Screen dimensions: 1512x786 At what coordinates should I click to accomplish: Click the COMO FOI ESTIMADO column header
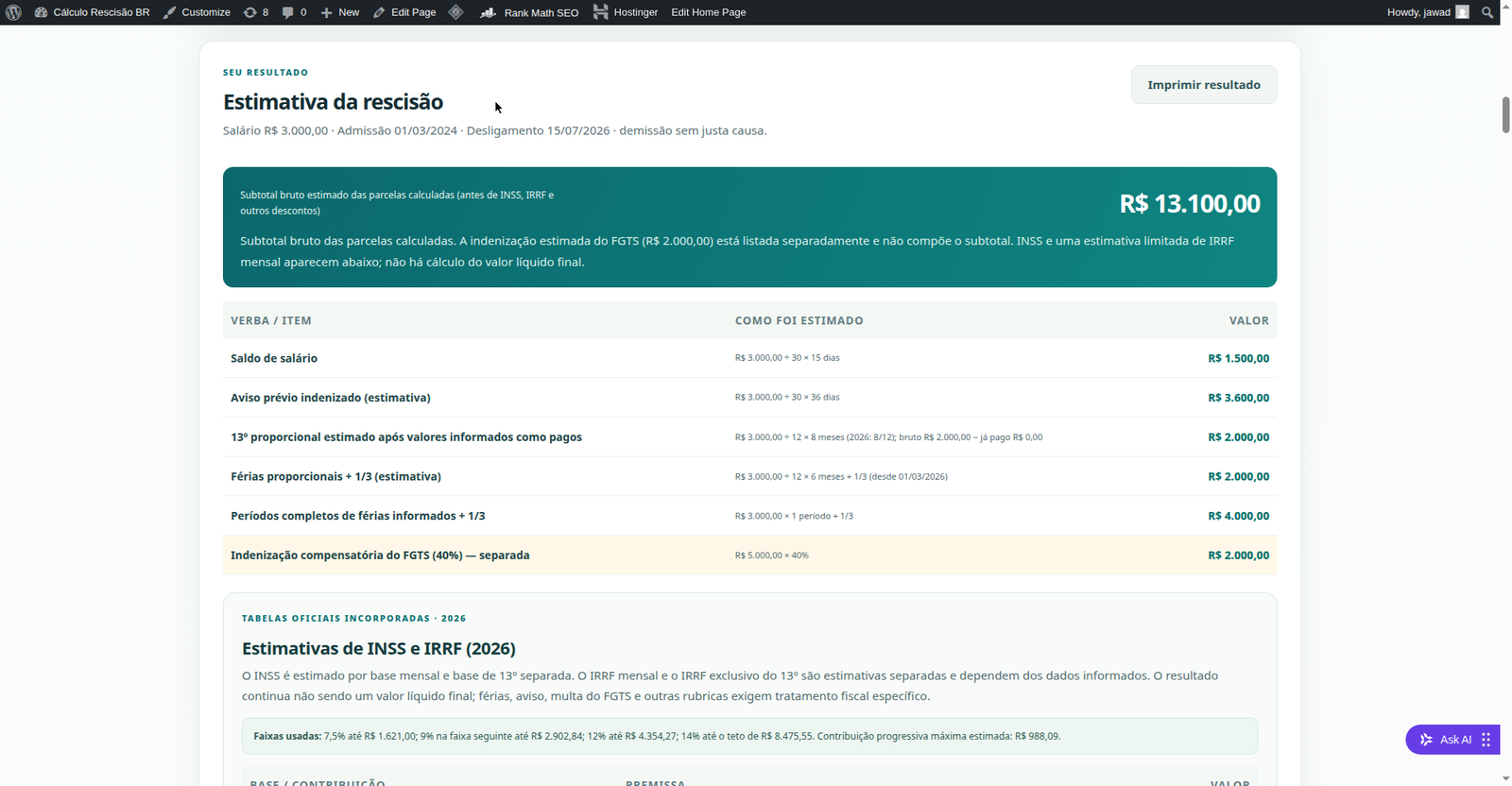click(799, 321)
